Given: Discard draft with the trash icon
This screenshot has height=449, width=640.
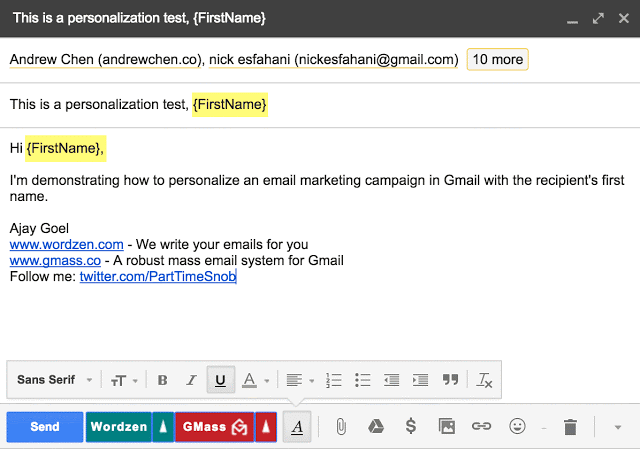Looking at the screenshot, I should 570,427.
